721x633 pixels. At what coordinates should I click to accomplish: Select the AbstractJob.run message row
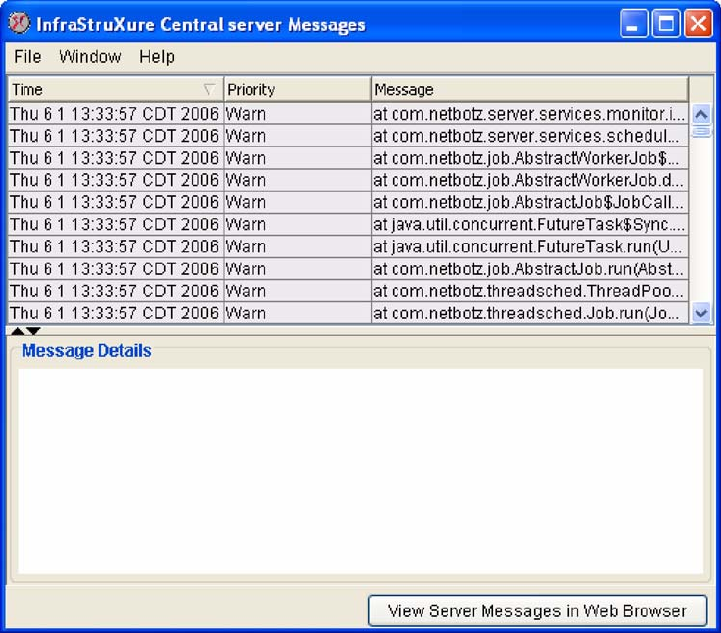[348, 268]
